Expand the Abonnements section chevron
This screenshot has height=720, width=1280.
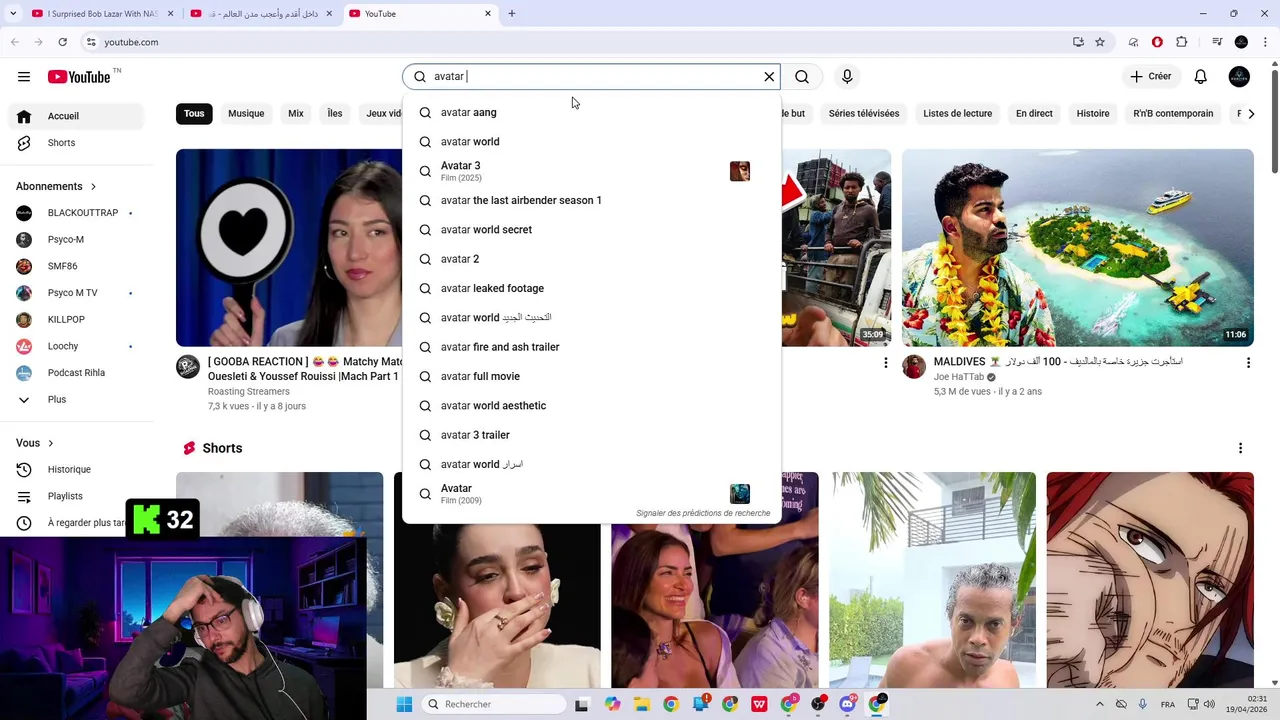coord(94,186)
